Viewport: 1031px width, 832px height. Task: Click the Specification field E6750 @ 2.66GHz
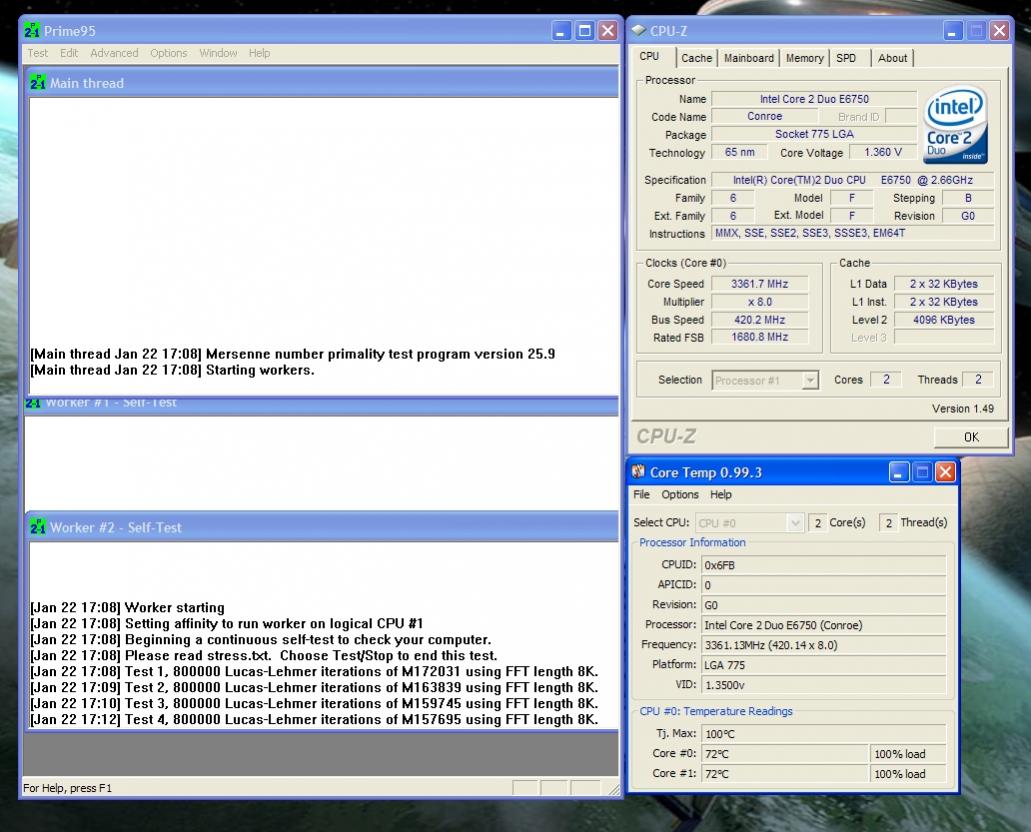852,180
